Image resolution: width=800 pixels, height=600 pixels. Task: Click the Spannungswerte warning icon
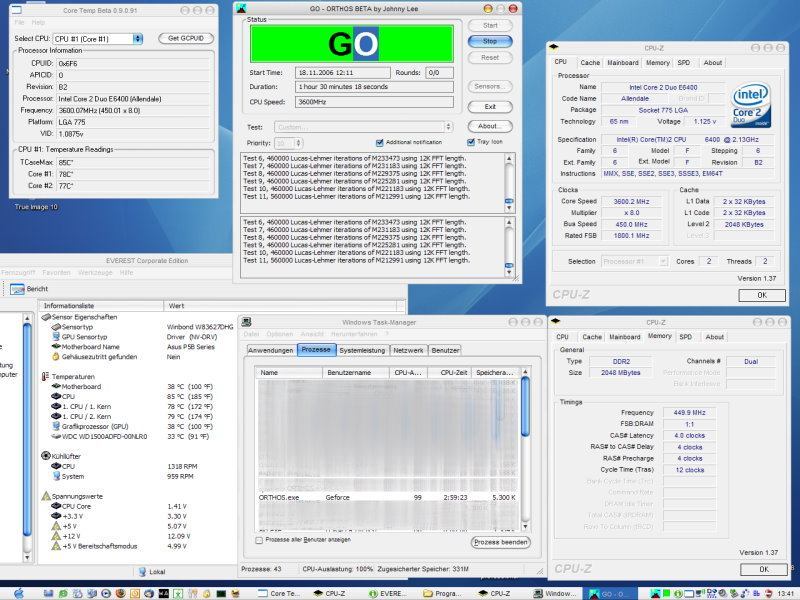46,496
